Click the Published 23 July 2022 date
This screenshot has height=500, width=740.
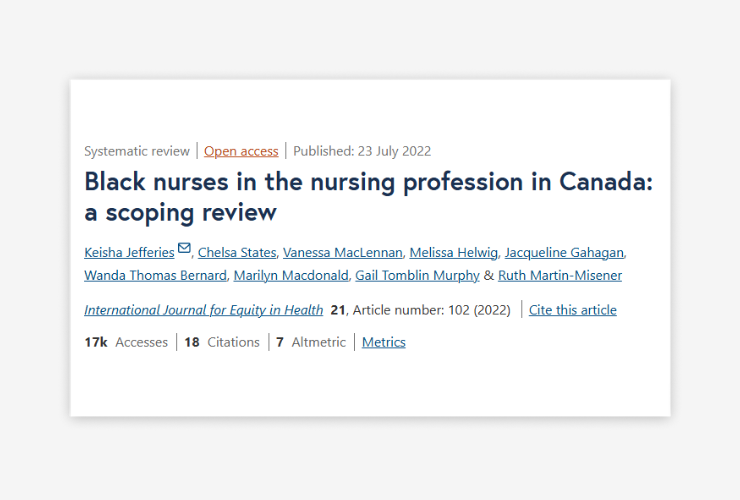point(362,151)
